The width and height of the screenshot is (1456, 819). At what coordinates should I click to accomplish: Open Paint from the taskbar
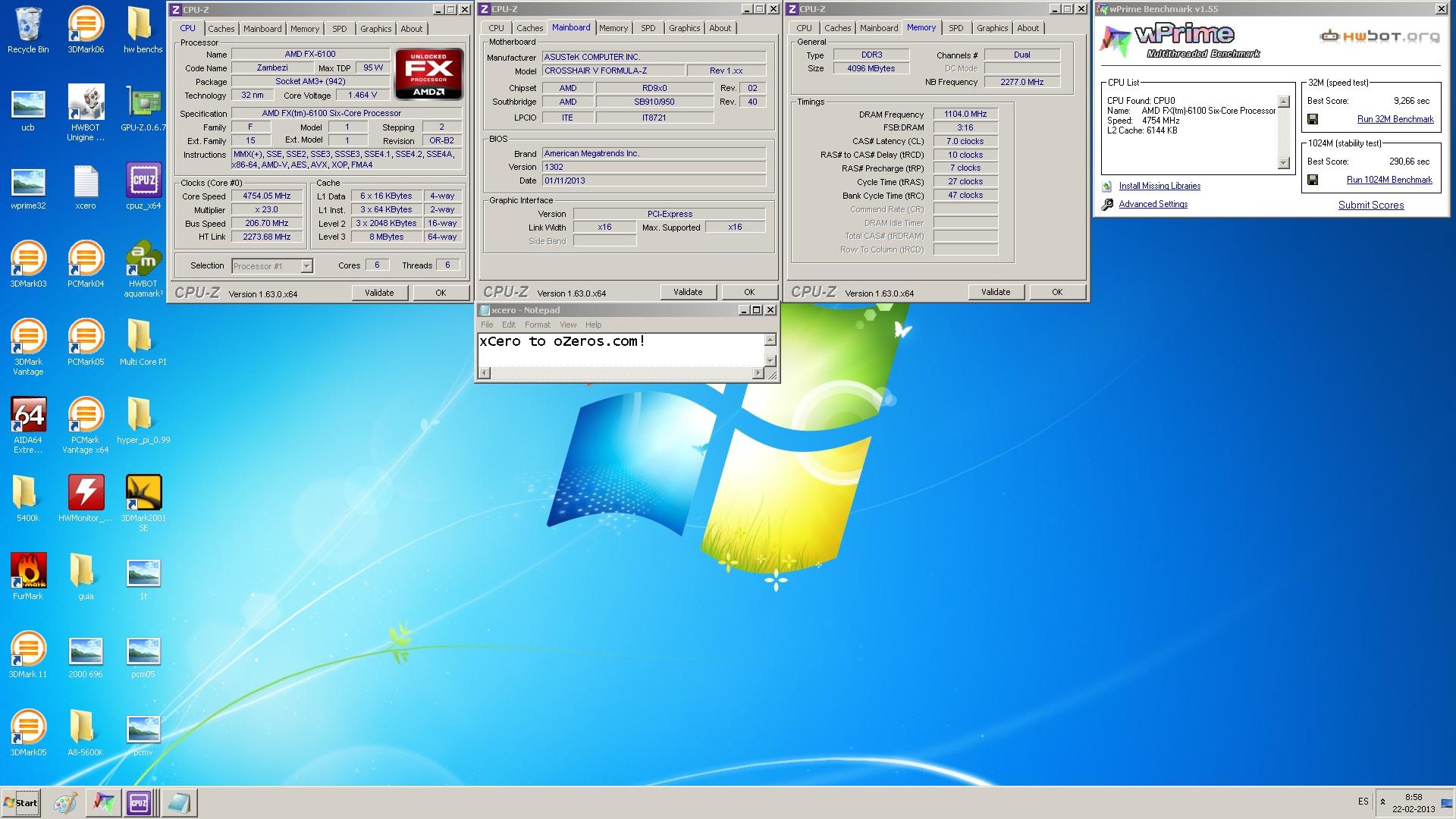[x=65, y=803]
